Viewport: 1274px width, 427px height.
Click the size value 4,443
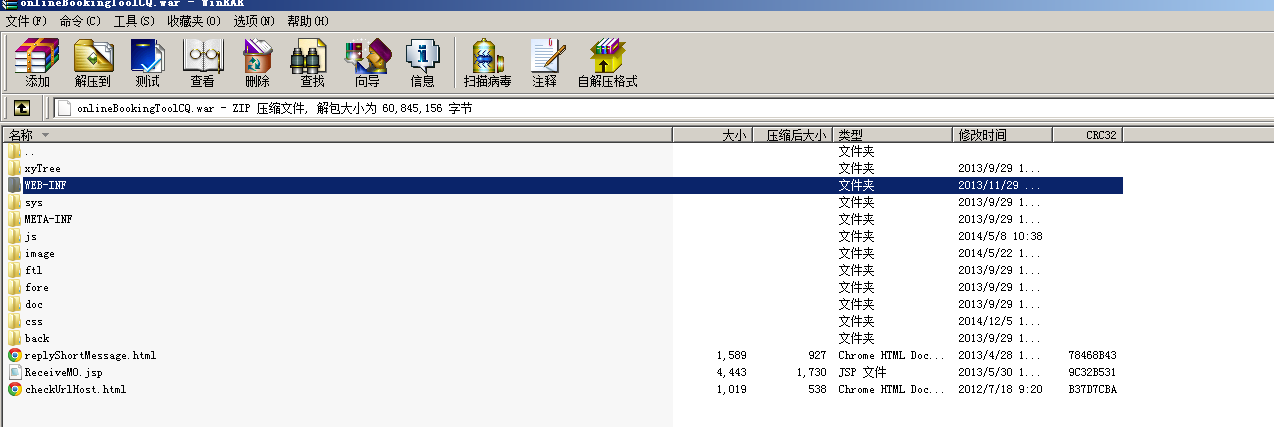[731, 372]
